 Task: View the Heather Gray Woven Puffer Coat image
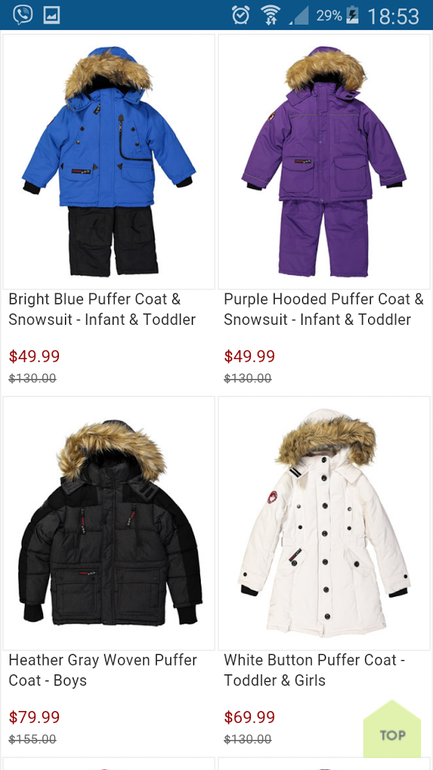(x=109, y=523)
